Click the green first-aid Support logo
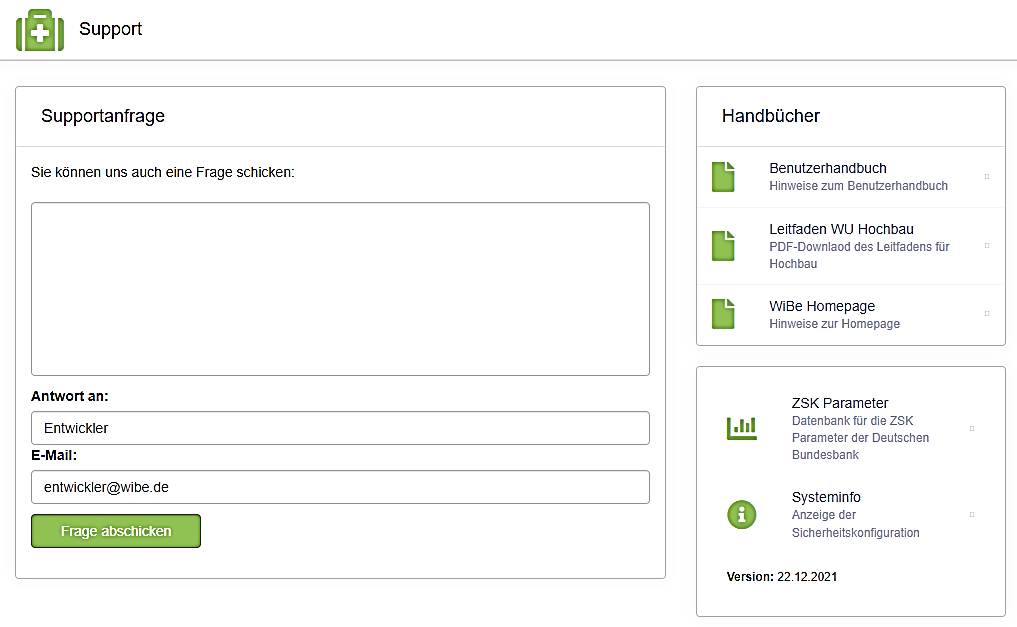 pos(40,30)
